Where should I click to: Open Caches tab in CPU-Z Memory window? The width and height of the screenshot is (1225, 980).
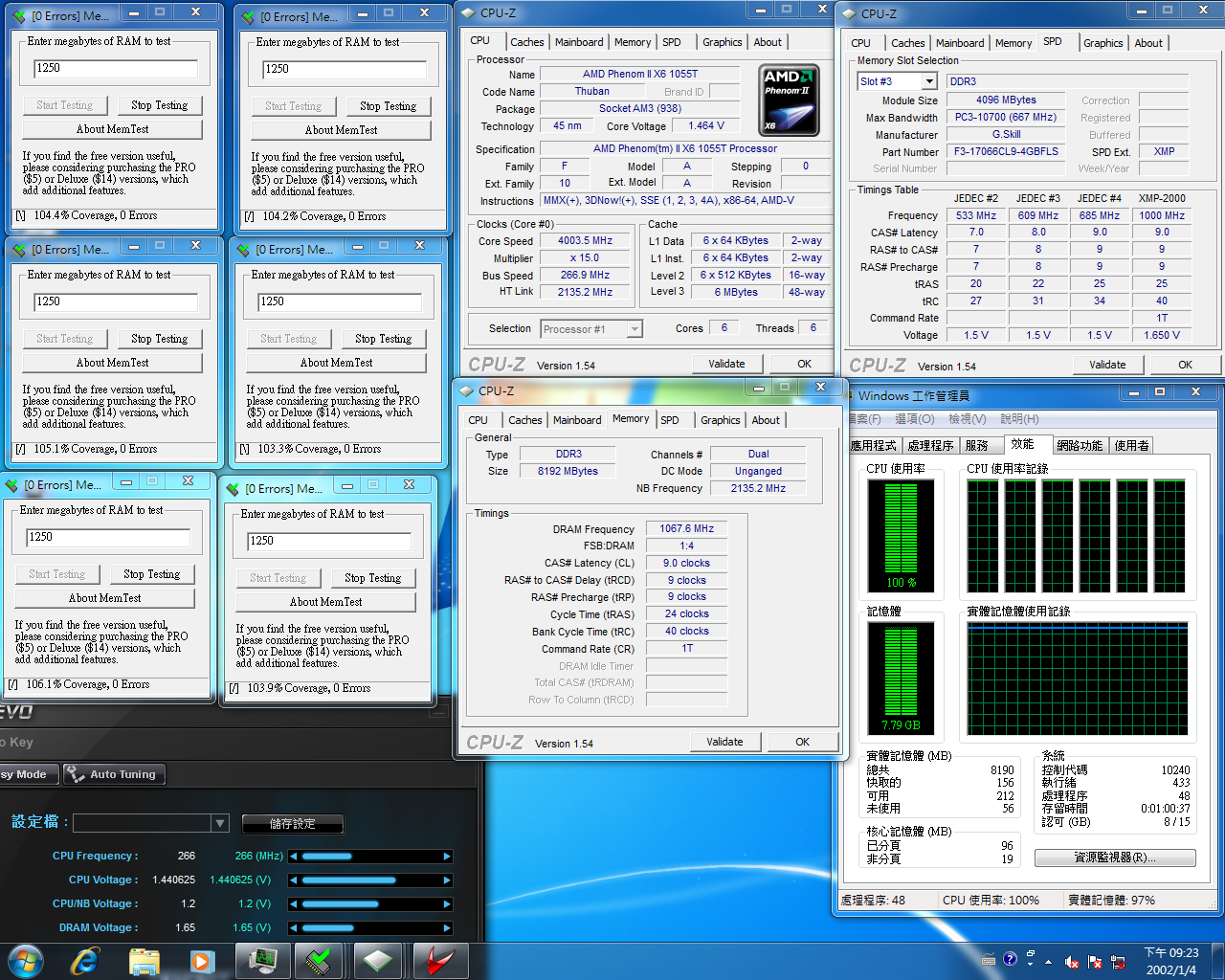(525, 420)
